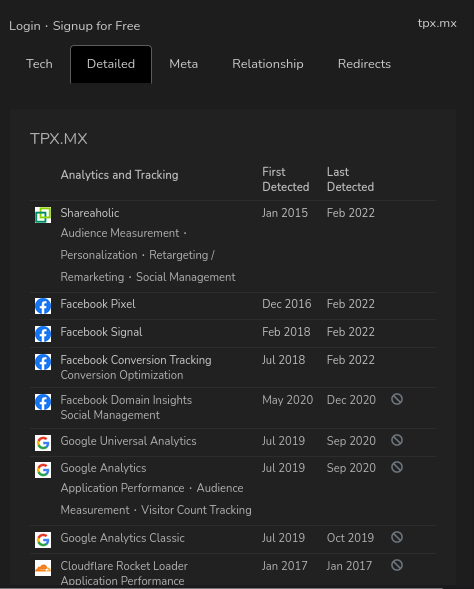This screenshot has width=474, height=589.
Task: Click no-longer-detected icon on Sep 2020 Google Analytics row
Action: point(397,467)
